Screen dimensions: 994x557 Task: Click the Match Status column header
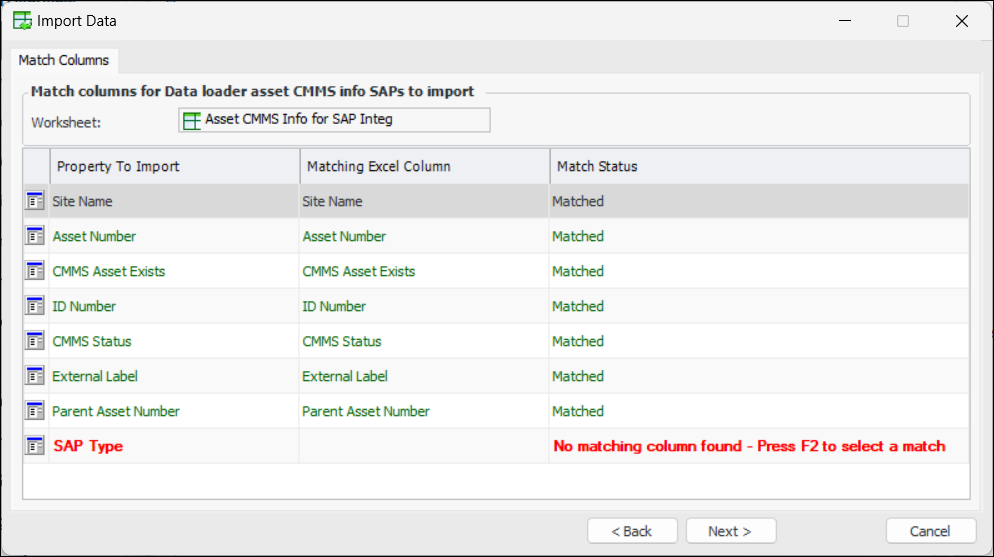(758, 166)
